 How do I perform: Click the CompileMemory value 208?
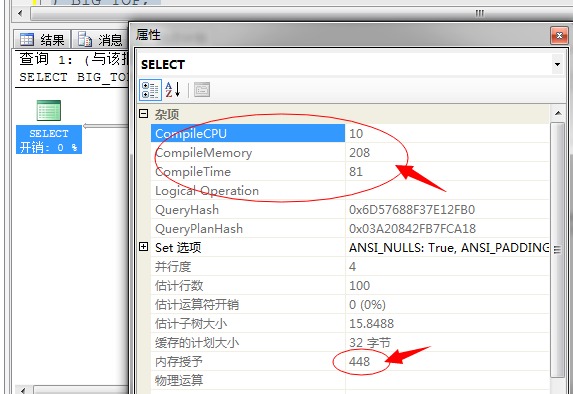(x=359, y=152)
